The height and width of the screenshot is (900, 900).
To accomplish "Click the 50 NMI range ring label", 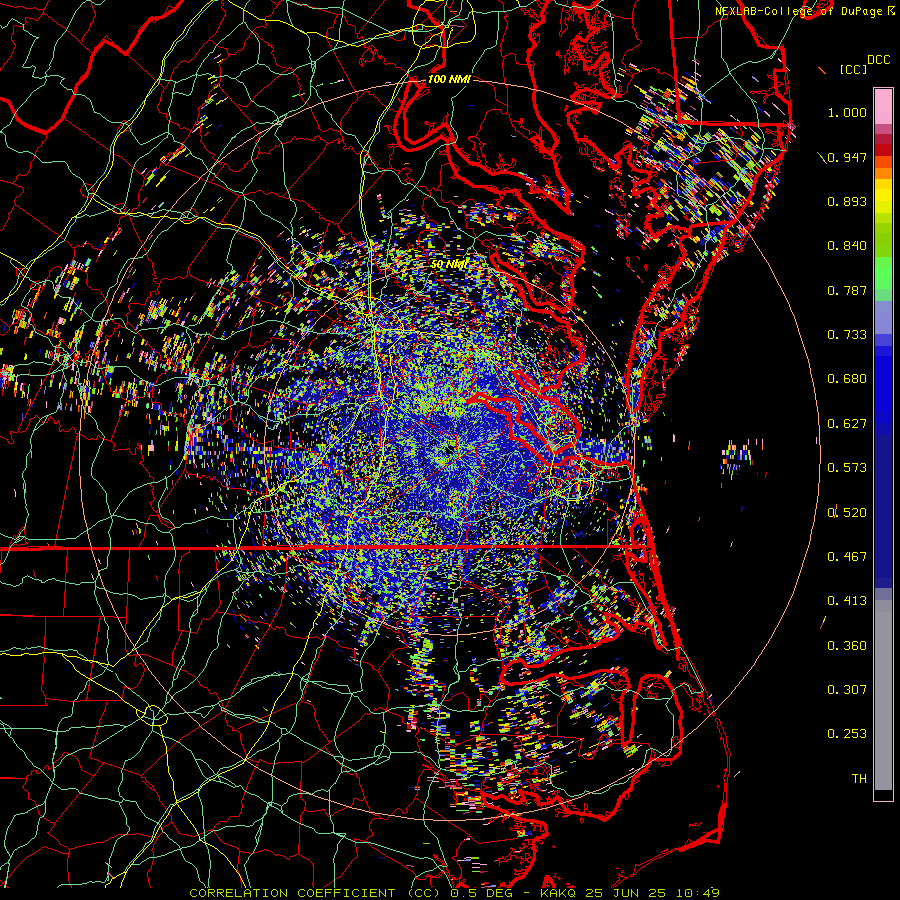I will 449,264.
